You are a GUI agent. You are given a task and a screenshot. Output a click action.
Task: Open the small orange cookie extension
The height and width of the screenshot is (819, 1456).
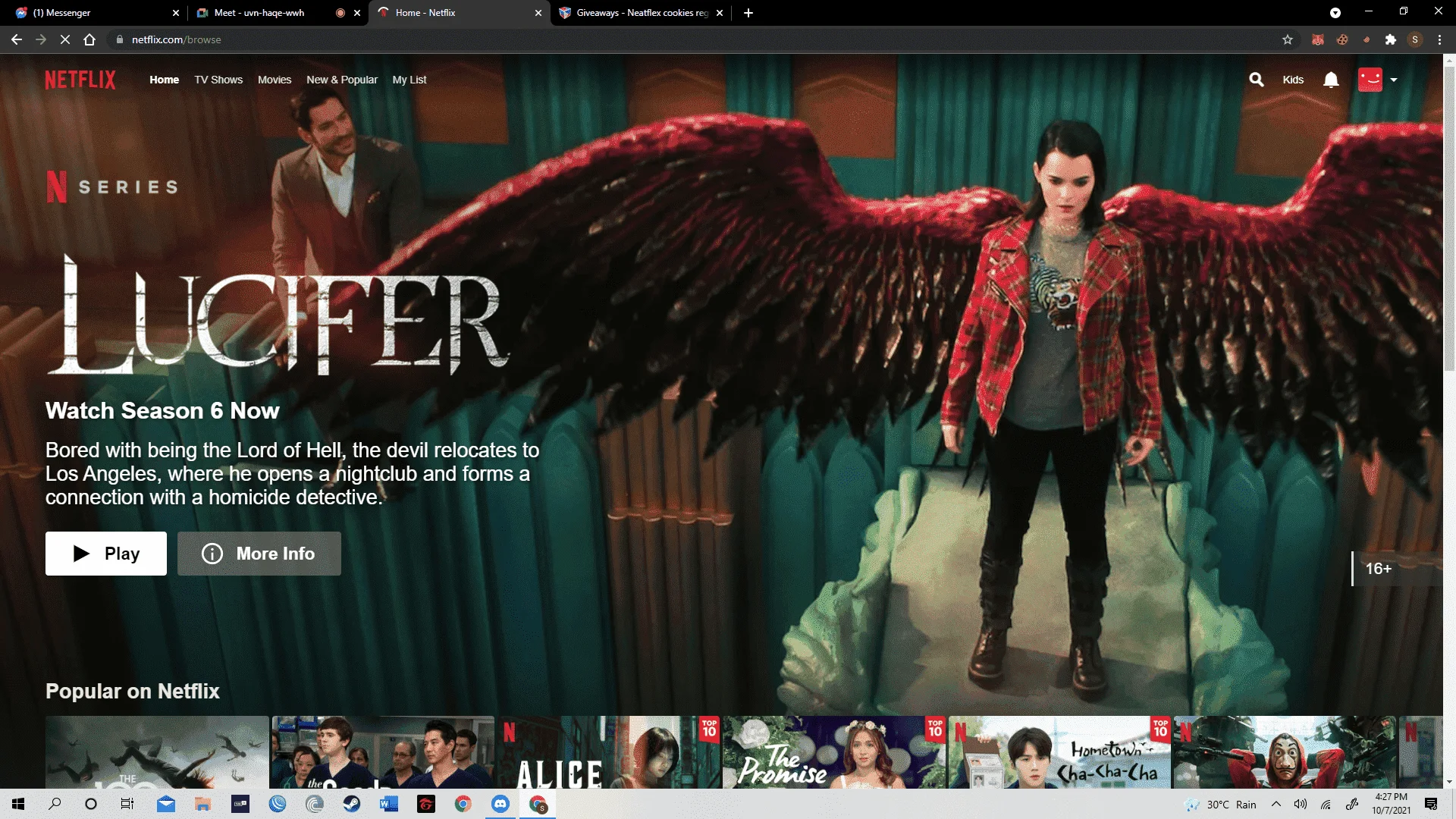pos(1367,39)
